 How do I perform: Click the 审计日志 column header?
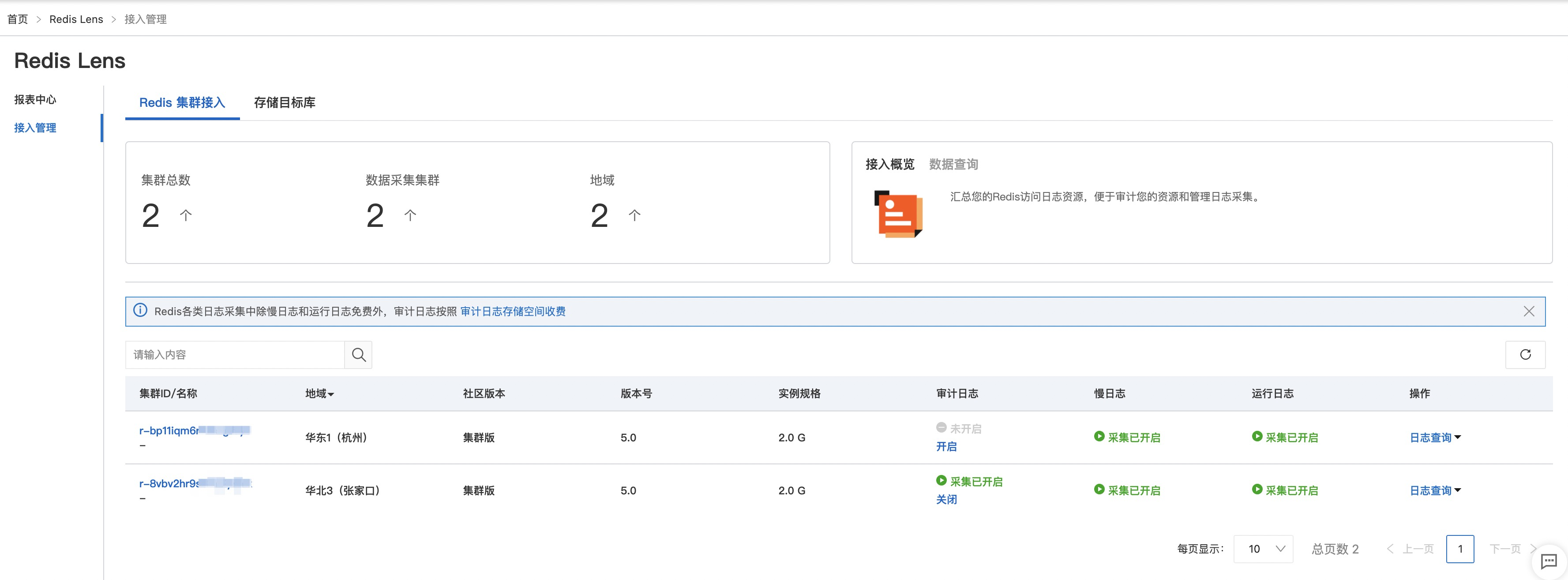click(957, 394)
